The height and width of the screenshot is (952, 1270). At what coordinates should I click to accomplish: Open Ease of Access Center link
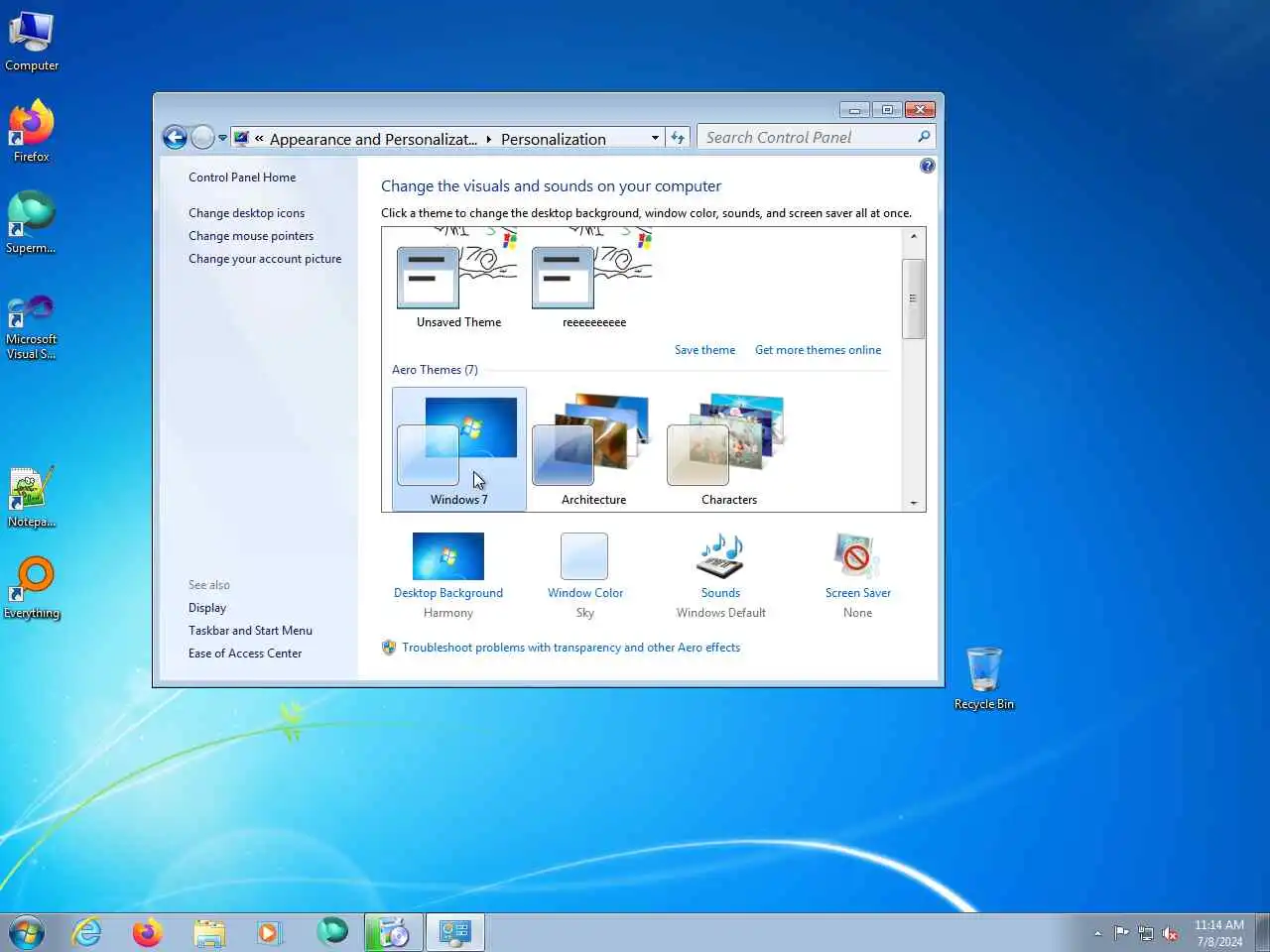(245, 654)
